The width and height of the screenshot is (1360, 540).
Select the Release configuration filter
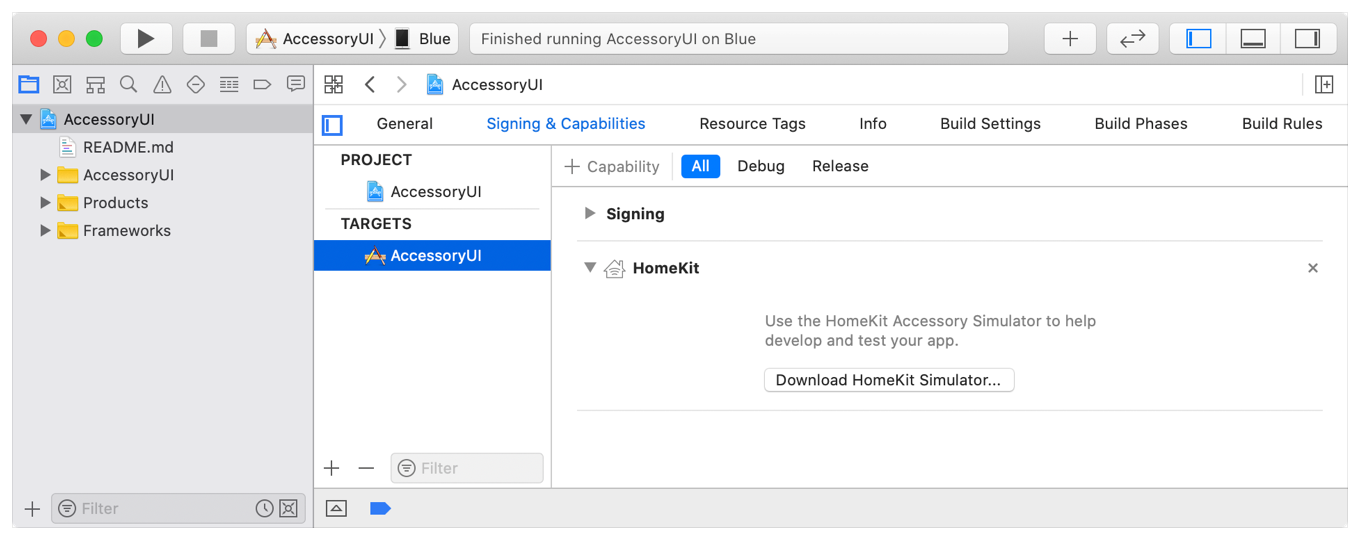(840, 166)
